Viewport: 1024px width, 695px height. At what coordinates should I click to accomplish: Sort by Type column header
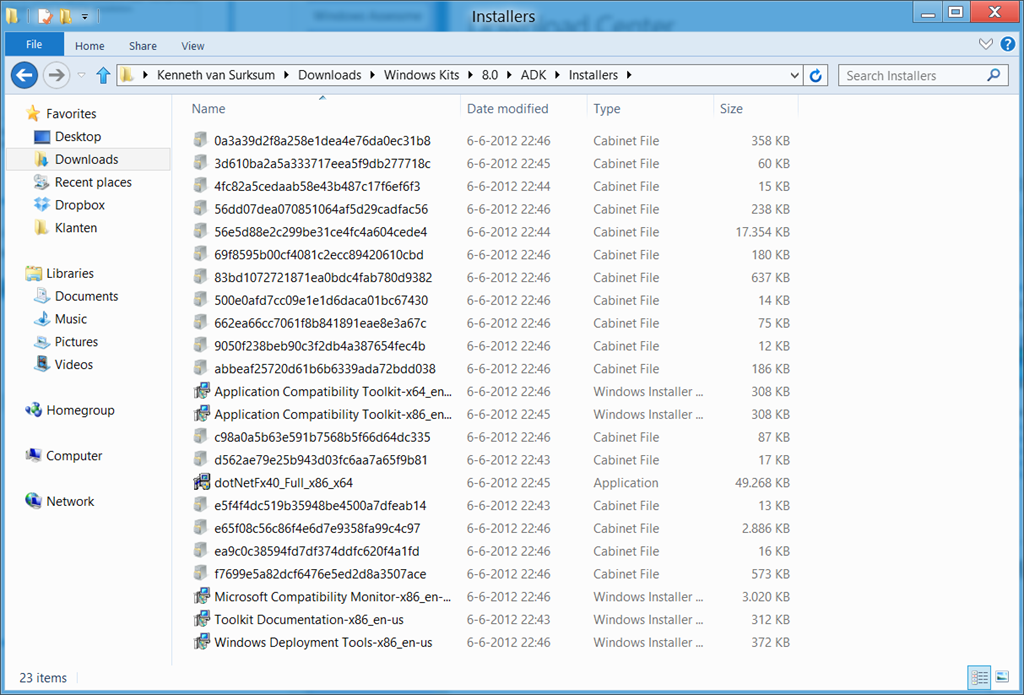click(x=607, y=108)
